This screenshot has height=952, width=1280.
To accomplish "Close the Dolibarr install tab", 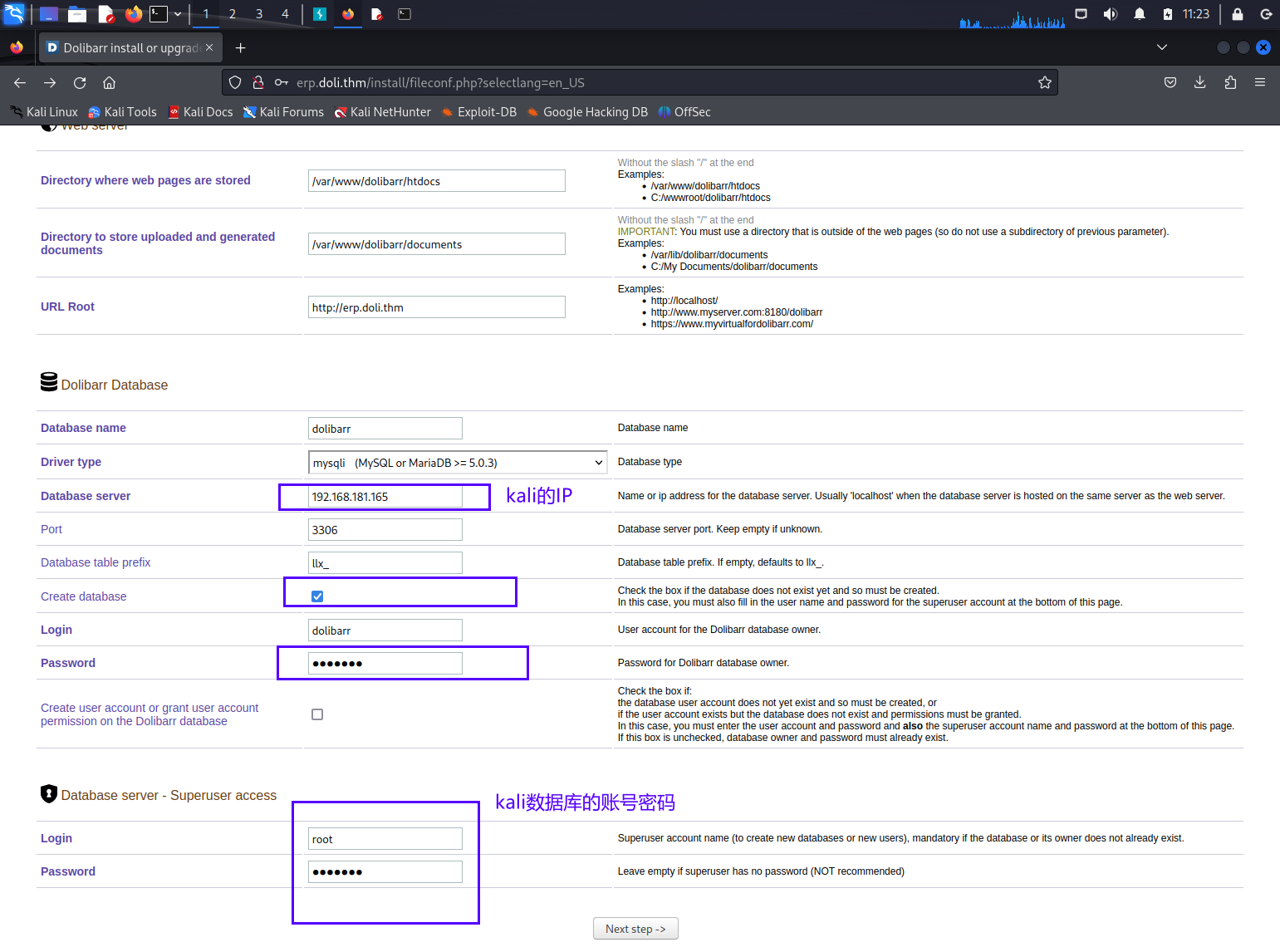I will click(209, 47).
